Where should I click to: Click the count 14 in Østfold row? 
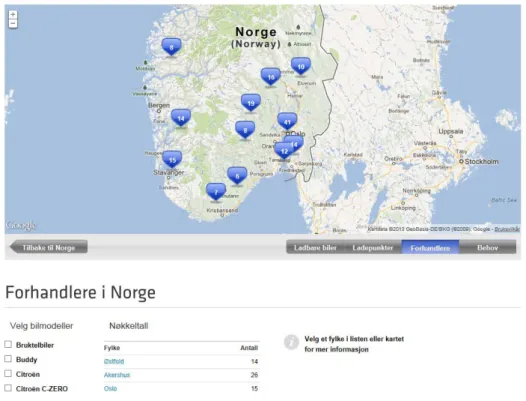pyautogui.click(x=254, y=361)
